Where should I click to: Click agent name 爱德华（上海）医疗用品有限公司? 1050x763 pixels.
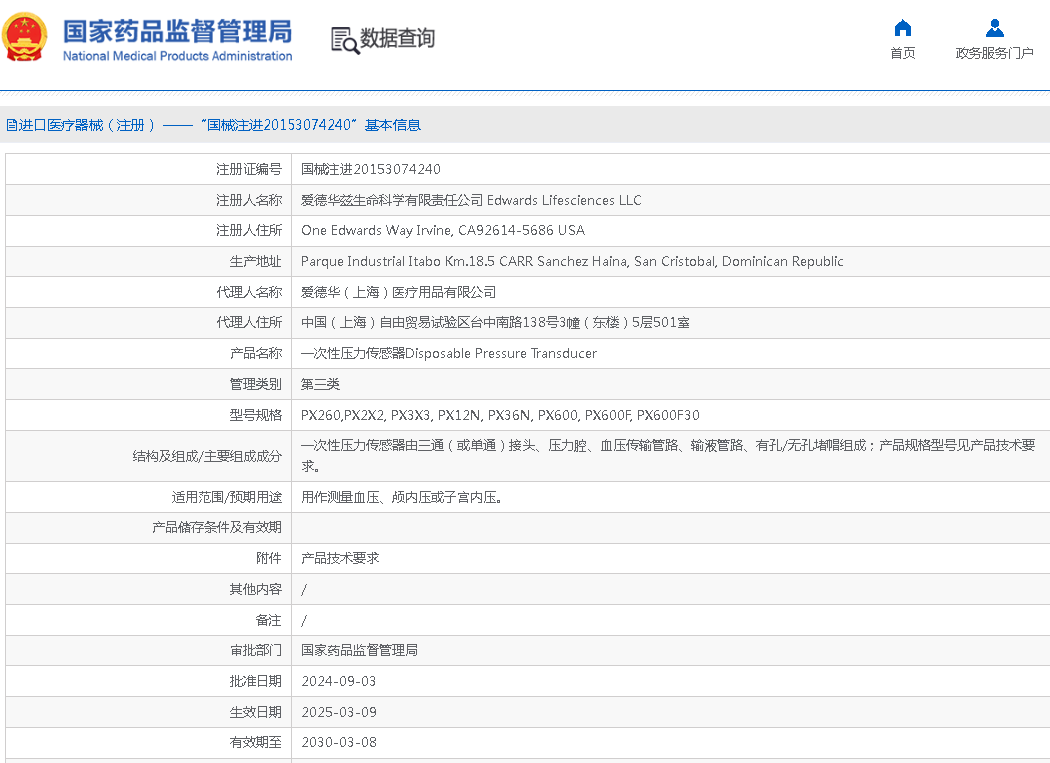(x=398, y=292)
